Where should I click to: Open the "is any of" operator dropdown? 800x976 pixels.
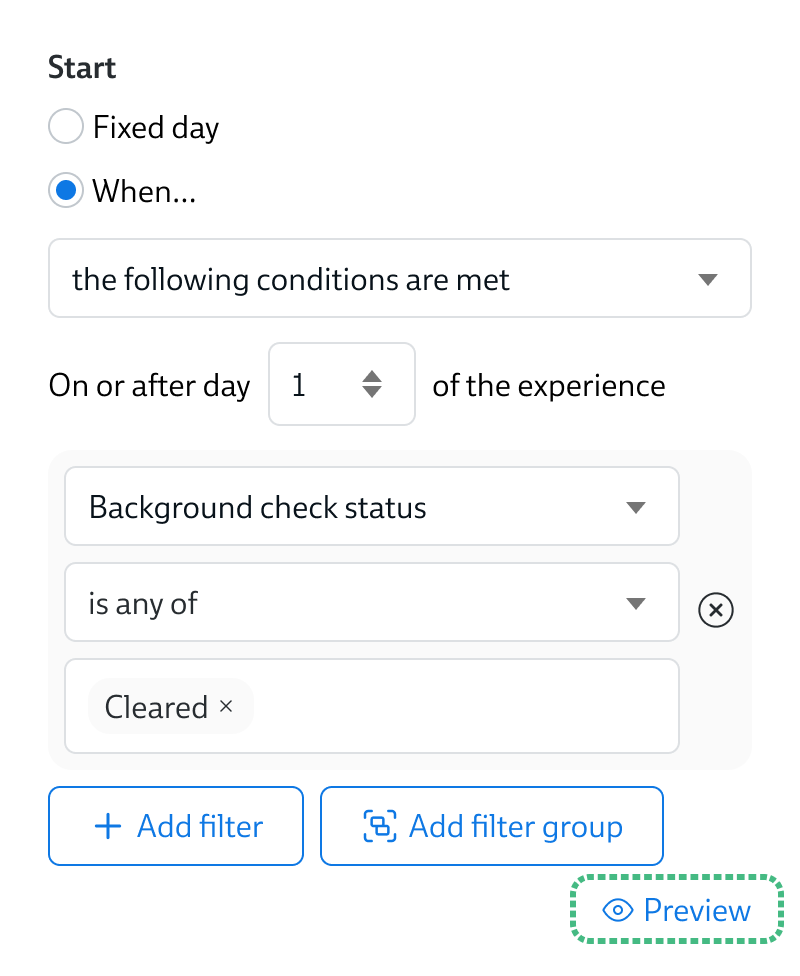[x=350, y=603]
